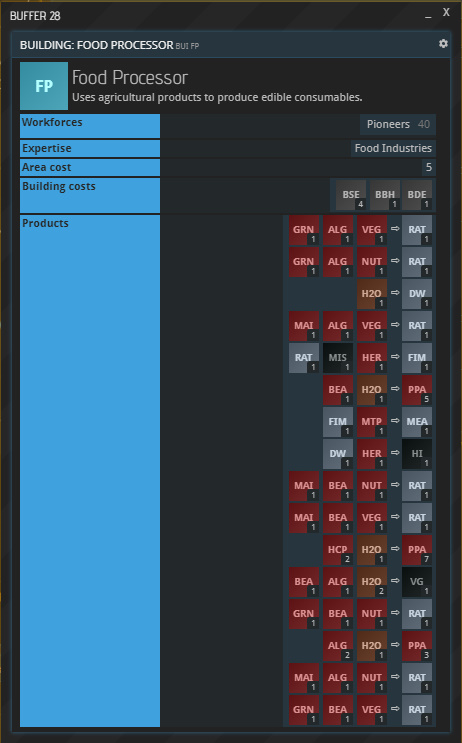This screenshot has width=462, height=743.
Task: Click the BBH building cost material icon
Action: (385, 195)
